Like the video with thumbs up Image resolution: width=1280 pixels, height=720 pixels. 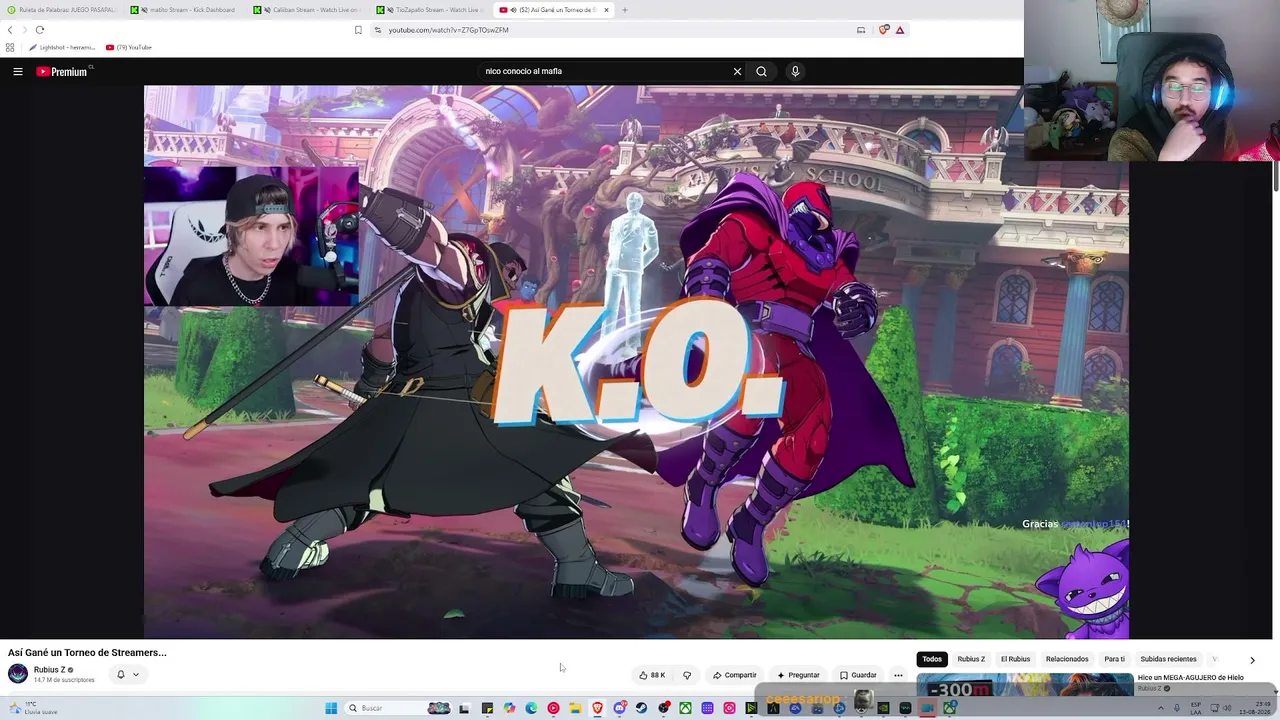[x=652, y=675]
